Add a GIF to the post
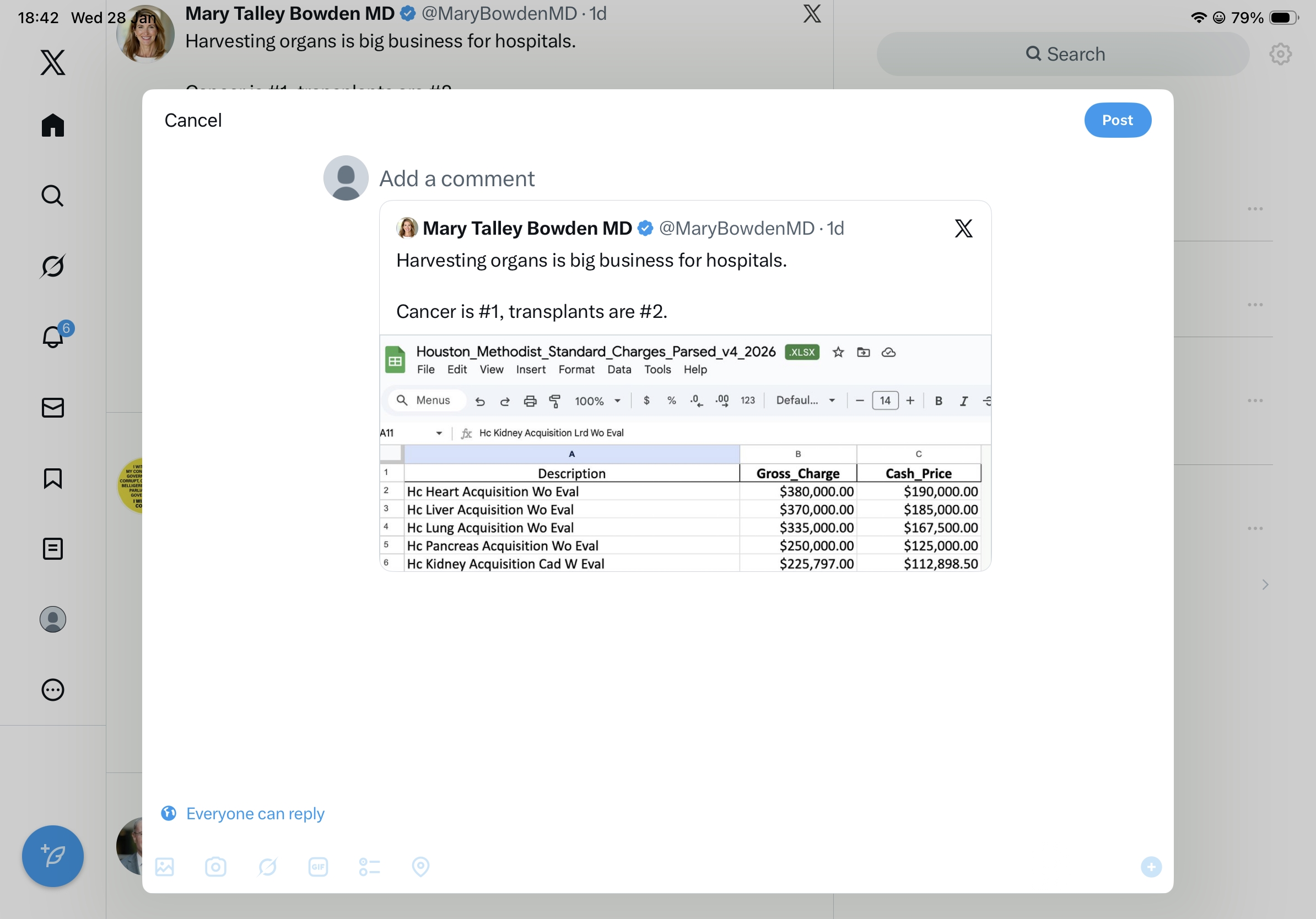 [x=318, y=867]
